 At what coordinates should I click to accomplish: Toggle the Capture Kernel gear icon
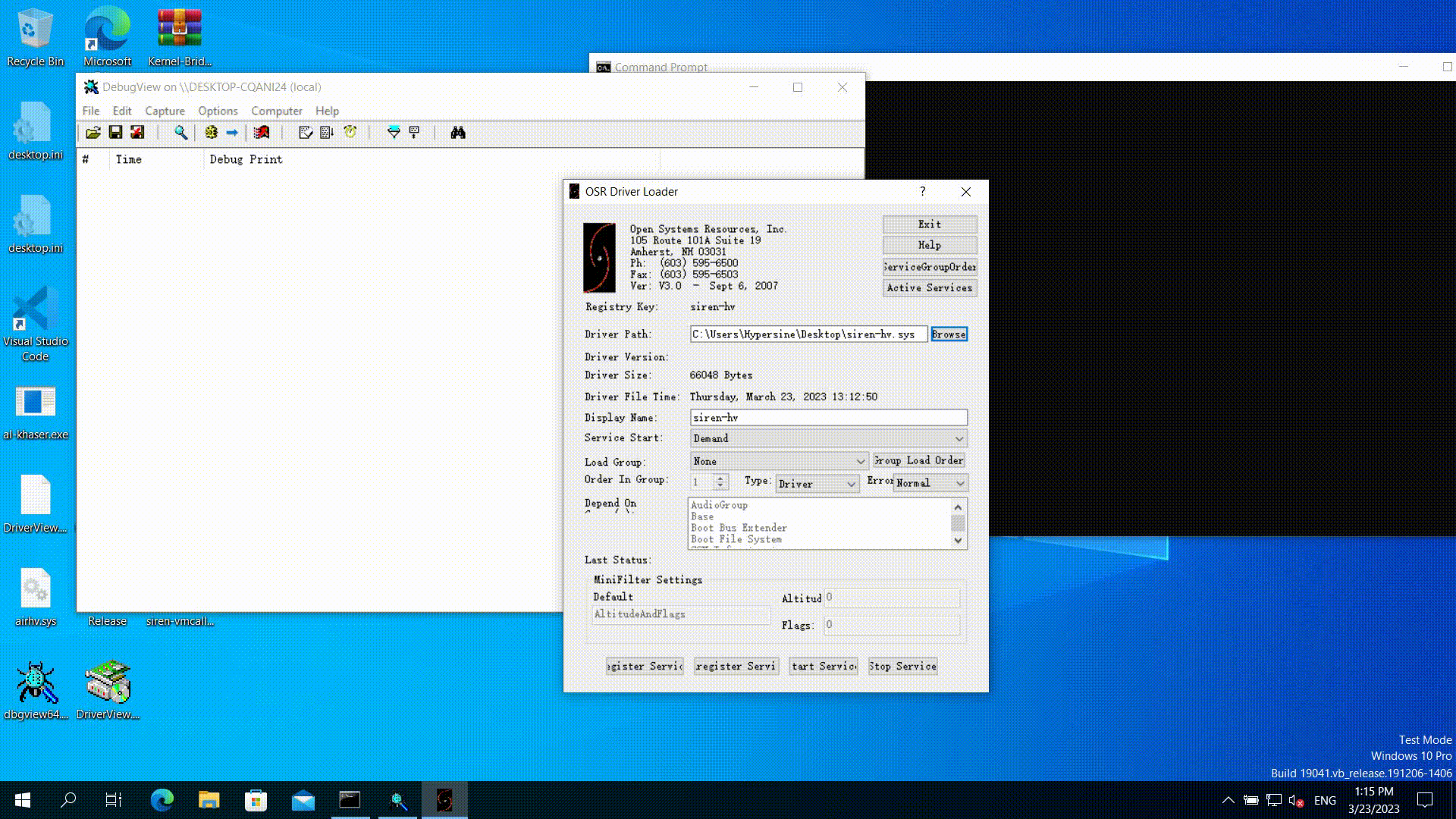(x=211, y=133)
